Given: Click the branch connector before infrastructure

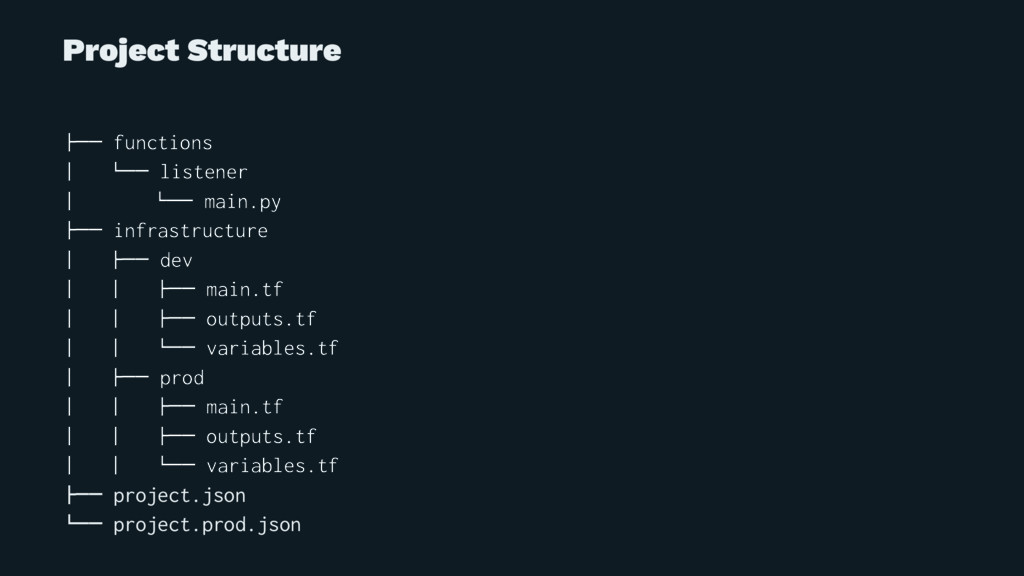Looking at the screenshot, I should click(x=85, y=230).
